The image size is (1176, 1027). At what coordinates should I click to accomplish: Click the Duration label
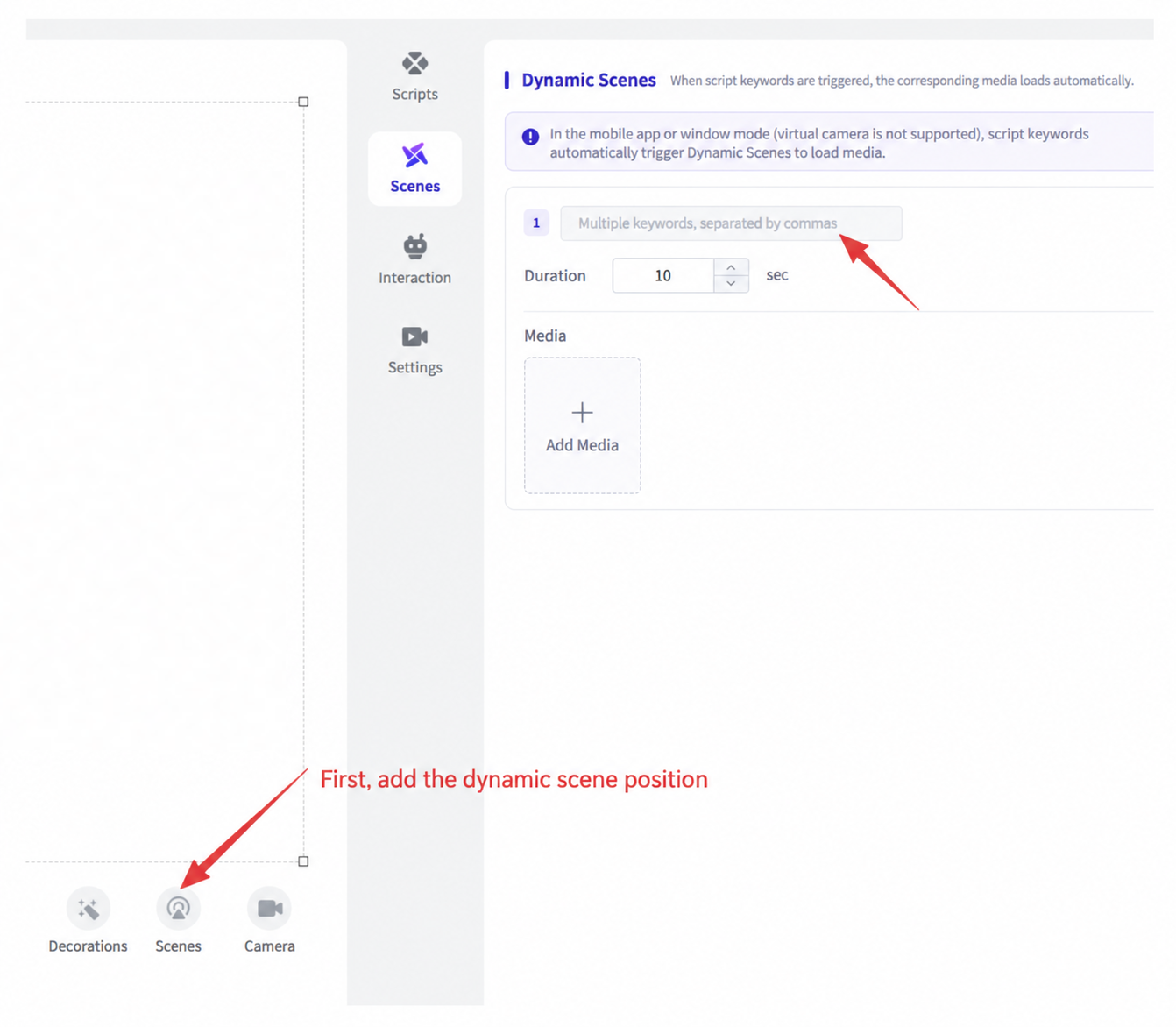pyautogui.click(x=555, y=275)
